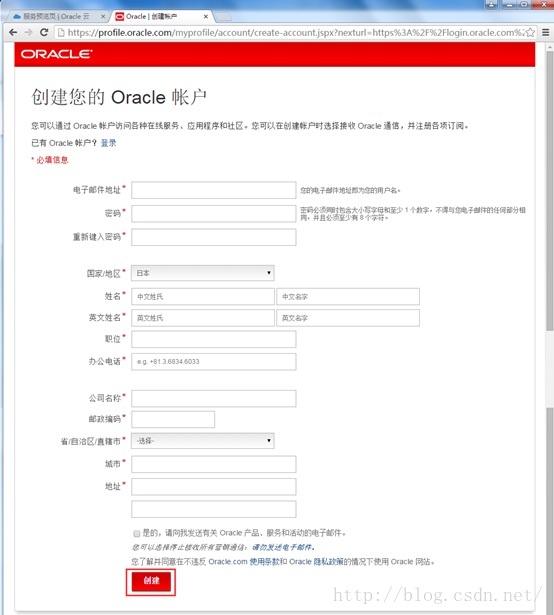Open a new browser tab

(224, 16)
